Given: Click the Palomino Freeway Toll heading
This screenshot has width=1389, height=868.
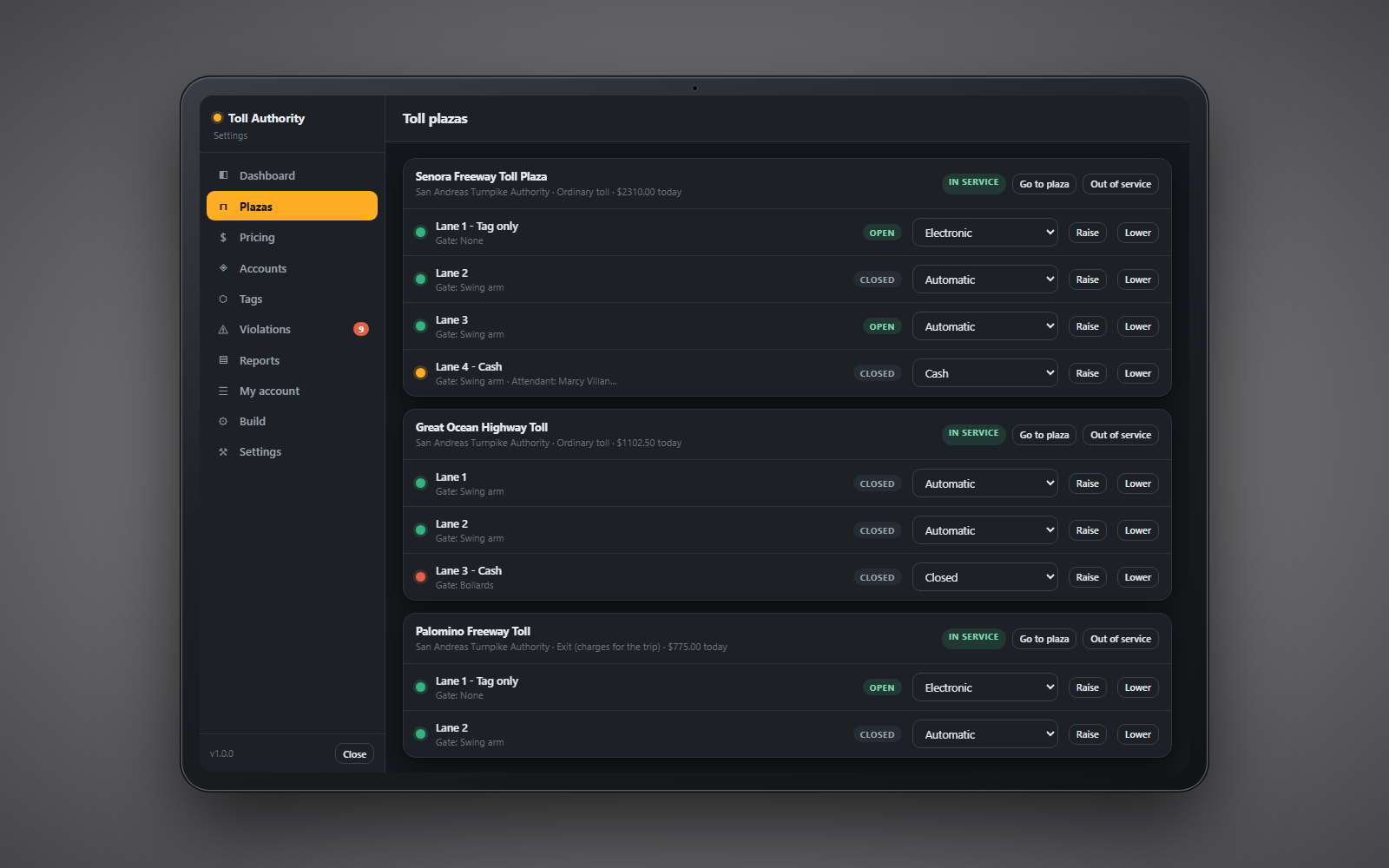Looking at the screenshot, I should [473, 631].
